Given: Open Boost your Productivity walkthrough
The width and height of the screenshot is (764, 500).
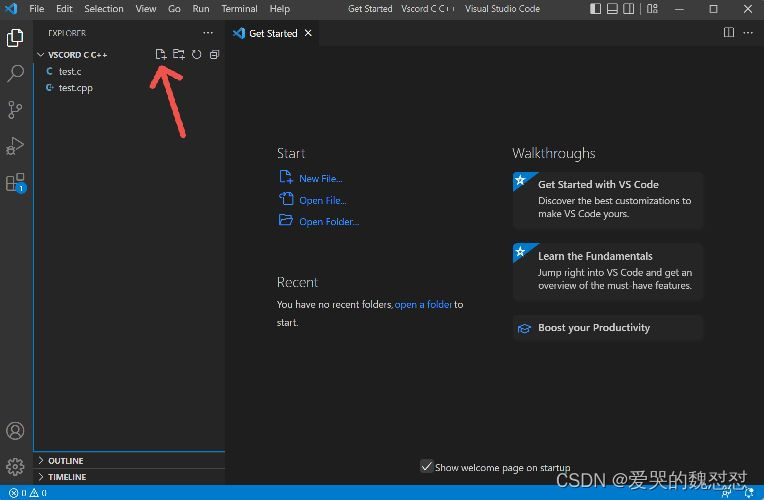Looking at the screenshot, I should pyautogui.click(x=608, y=327).
